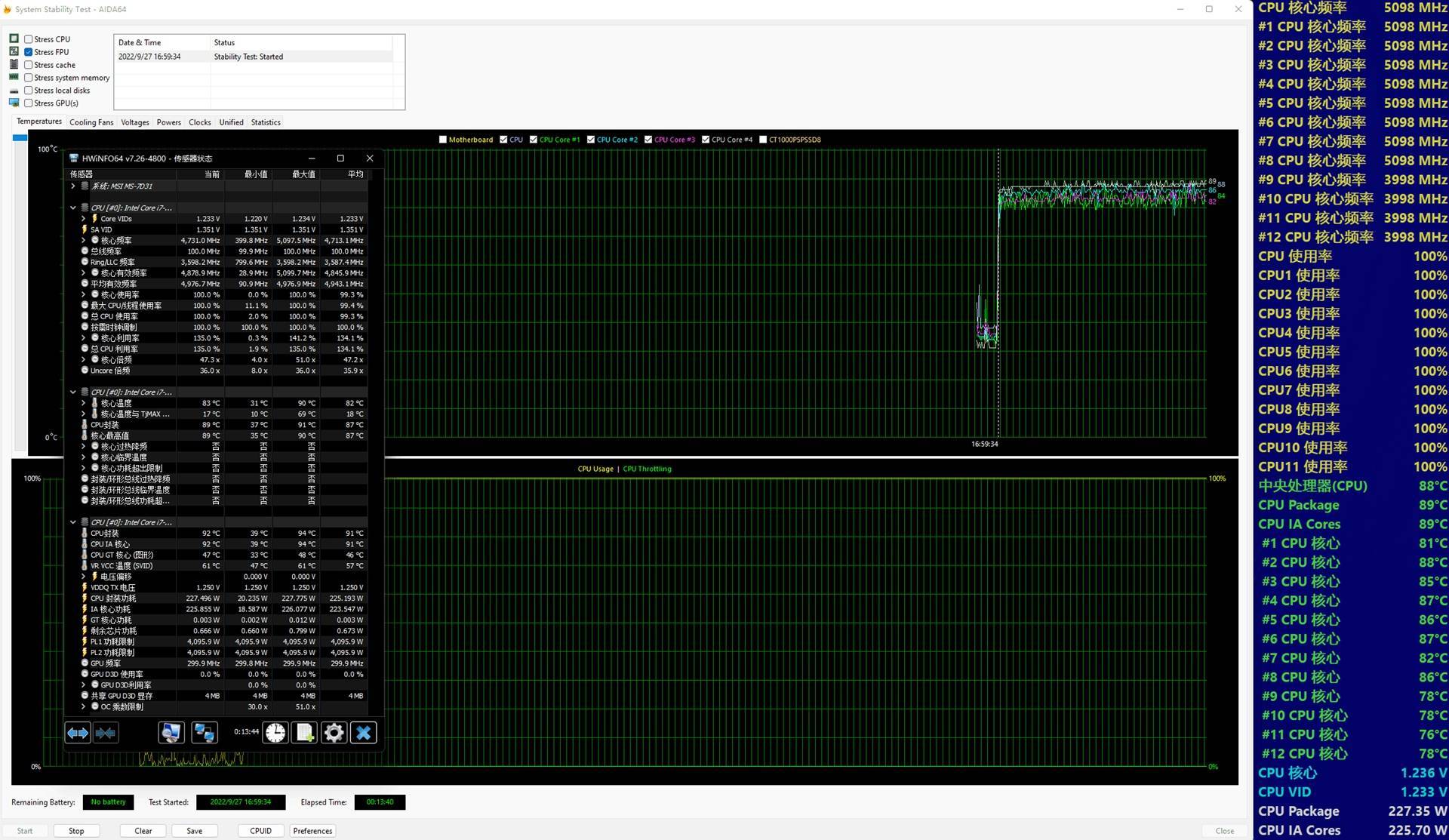Screen dimensions: 1449x840
Task: Click the HWiNFO collapse columns arrows icon
Action: 106,732
